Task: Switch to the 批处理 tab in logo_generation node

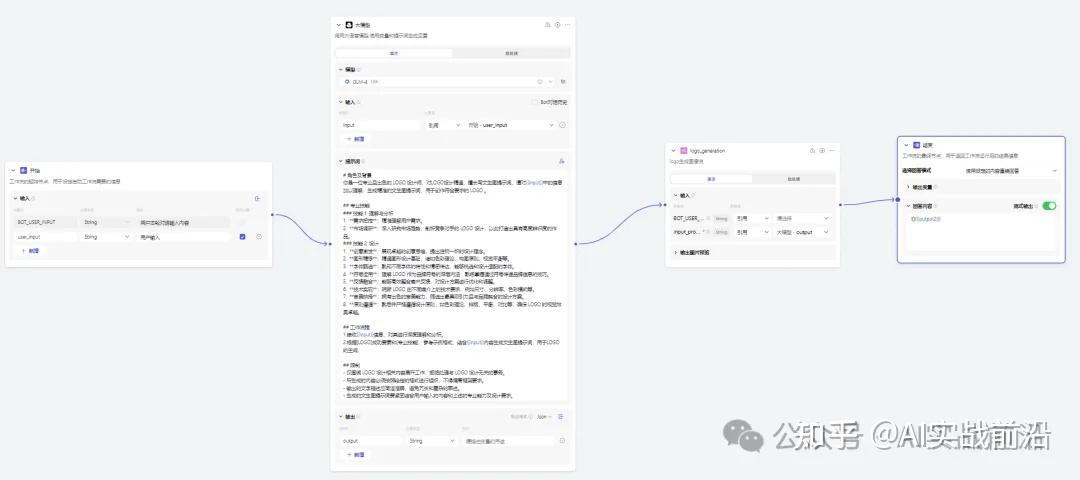Action: 793,178
